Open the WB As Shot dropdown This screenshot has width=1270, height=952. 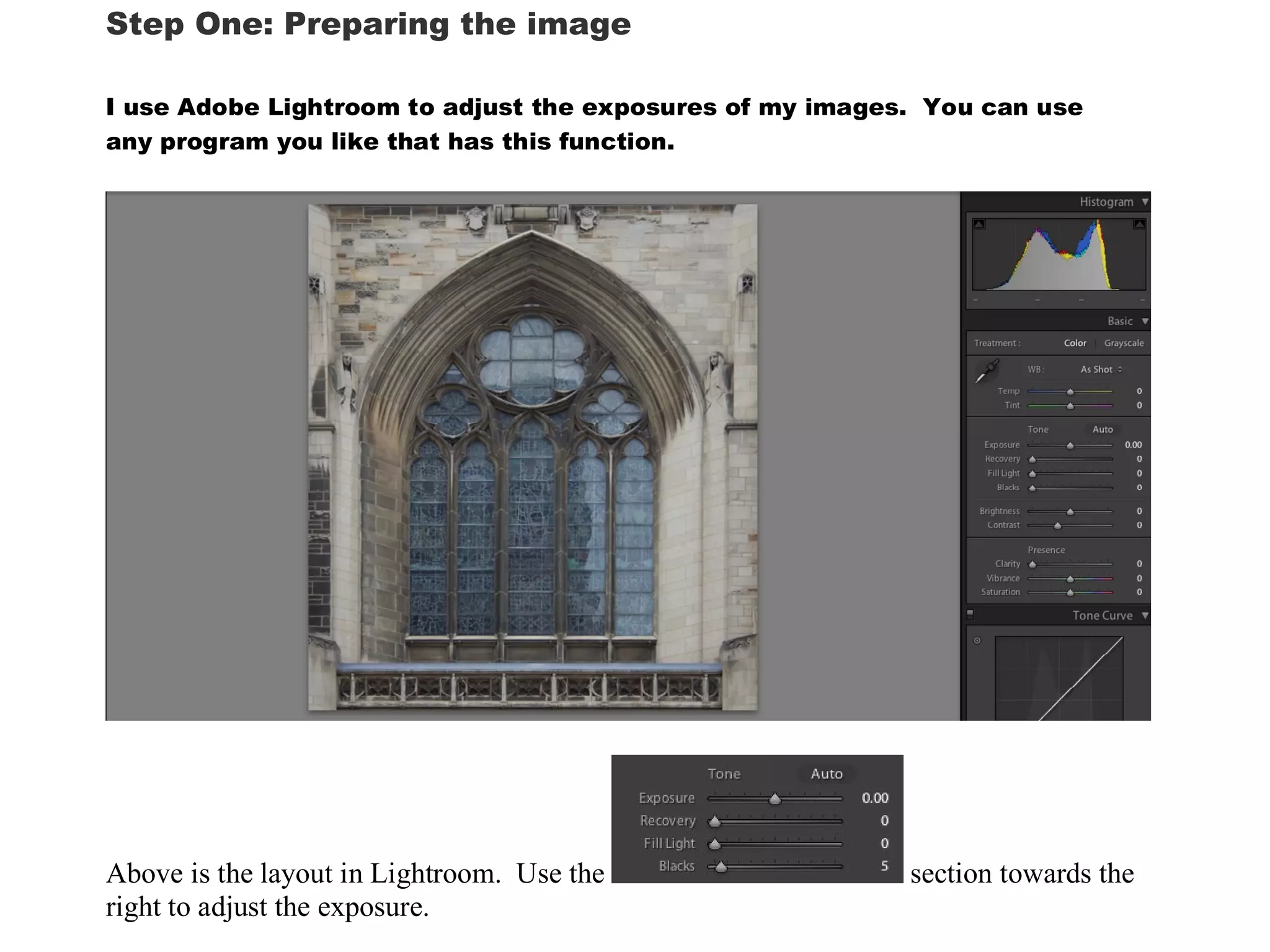pyautogui.click(x=1101, y=369)
